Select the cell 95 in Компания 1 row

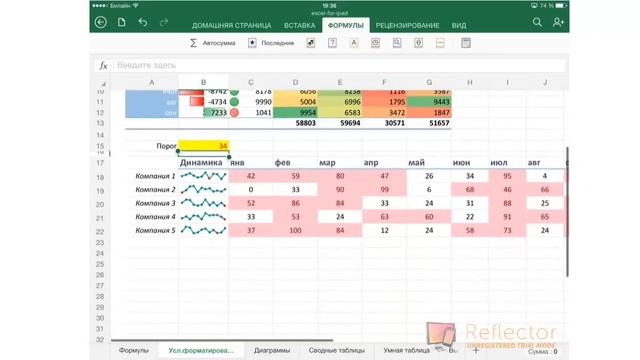click(507, 176)
